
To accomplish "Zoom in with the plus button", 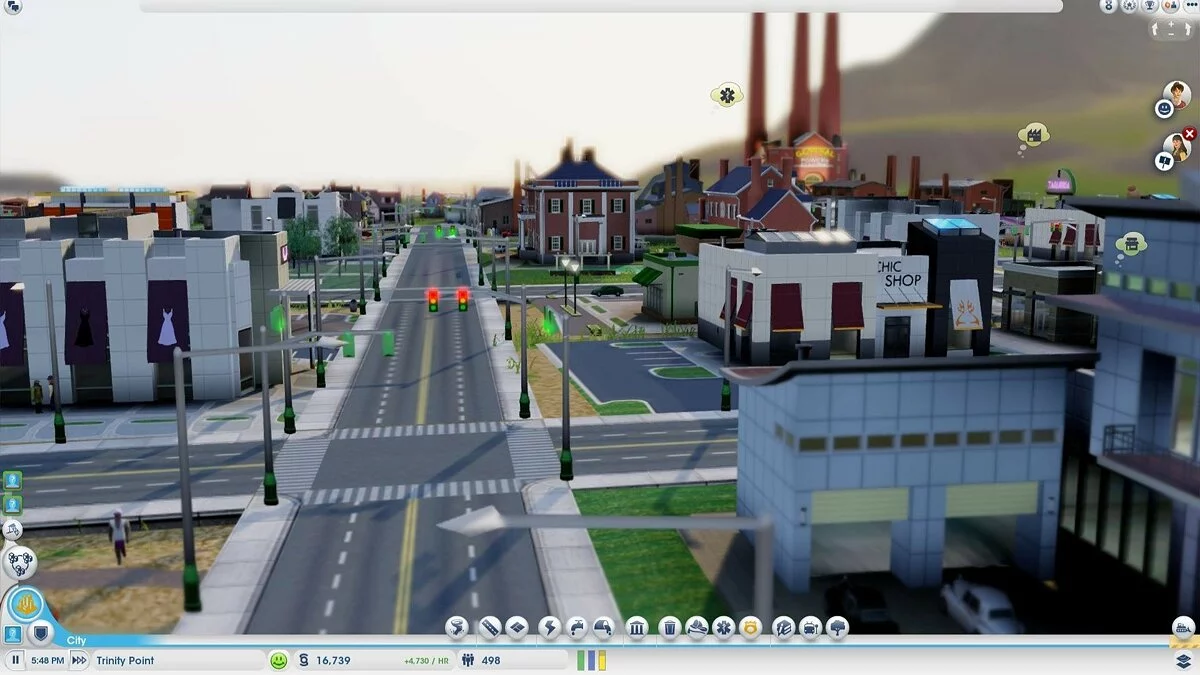I will pos(1173,24).
